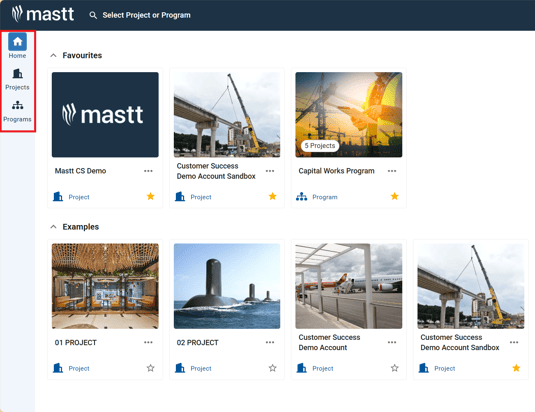This screenshot has height=412, width=535.
Task: Click Project building icon under 02 PROJECT
Action: pos(180,368)
